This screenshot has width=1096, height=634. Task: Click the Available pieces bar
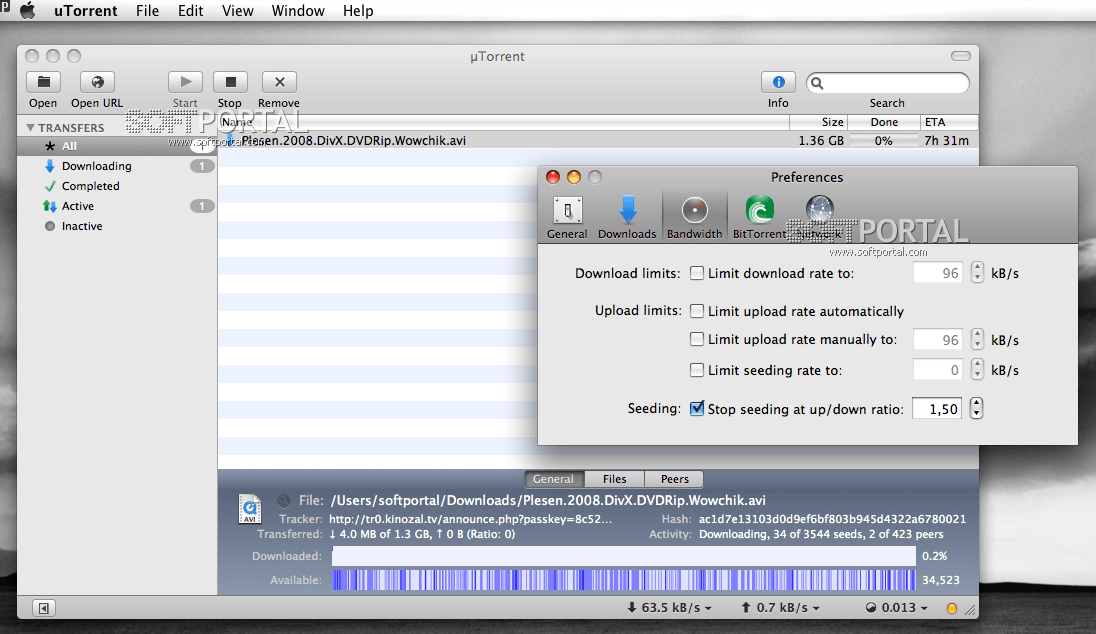[623, 580]
